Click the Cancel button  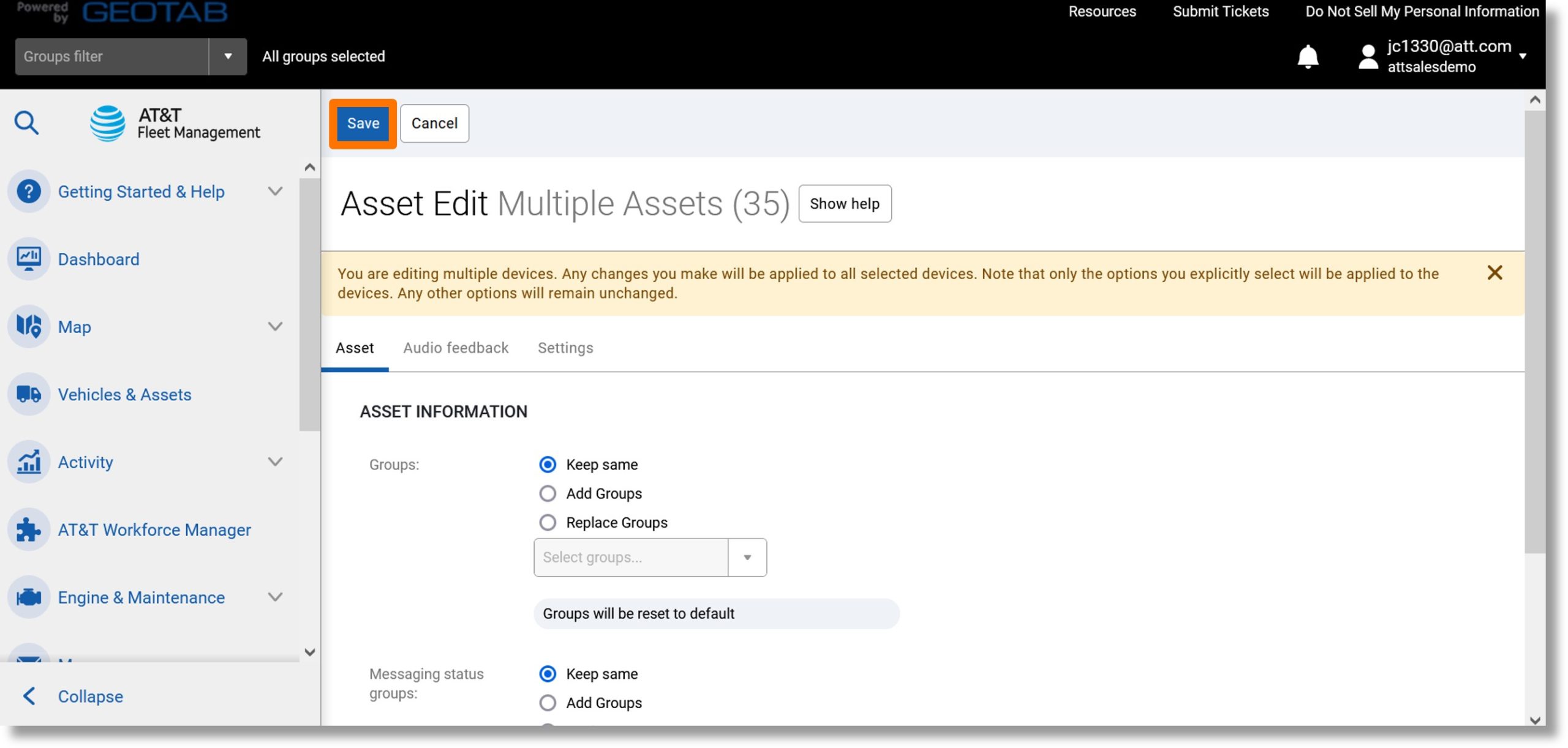[434, 123]
